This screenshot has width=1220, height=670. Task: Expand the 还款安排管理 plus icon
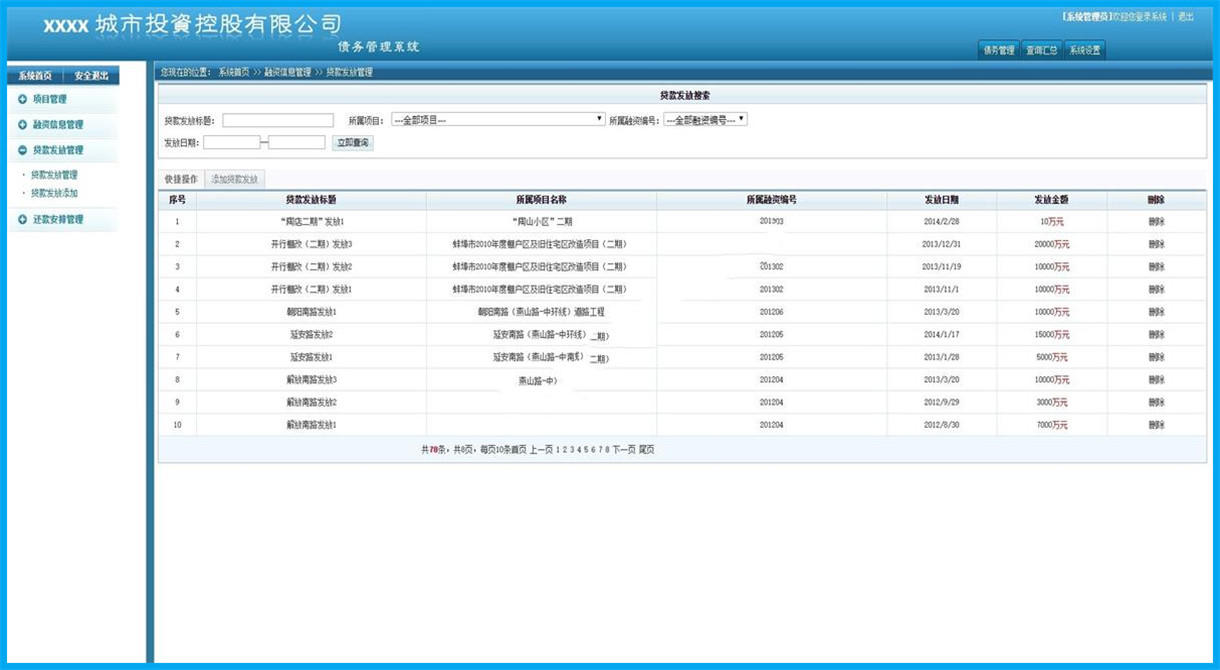pos(22,219)
